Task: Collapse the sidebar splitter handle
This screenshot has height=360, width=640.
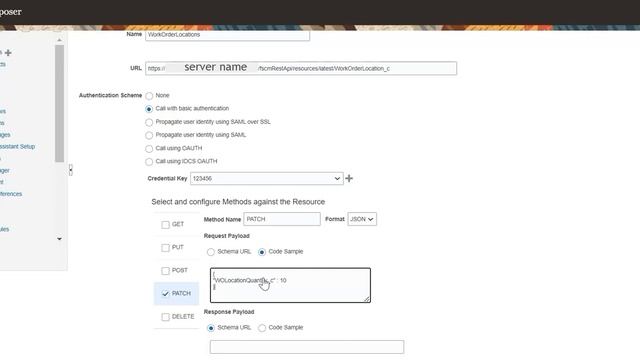Action: (x=71, y=169)
